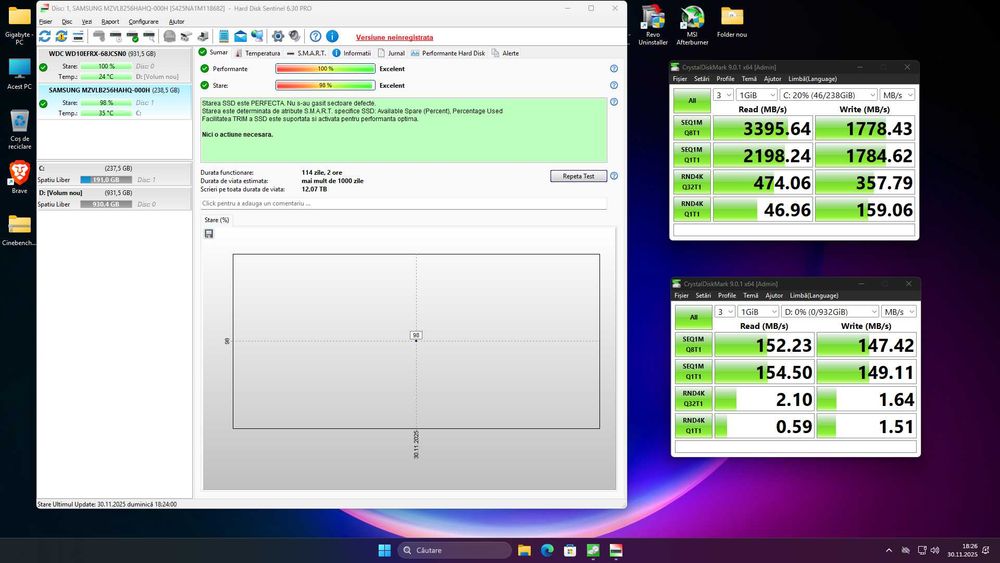
Task: Open the Gigabyte PC folder on the desktop
Action: point(19,24)
